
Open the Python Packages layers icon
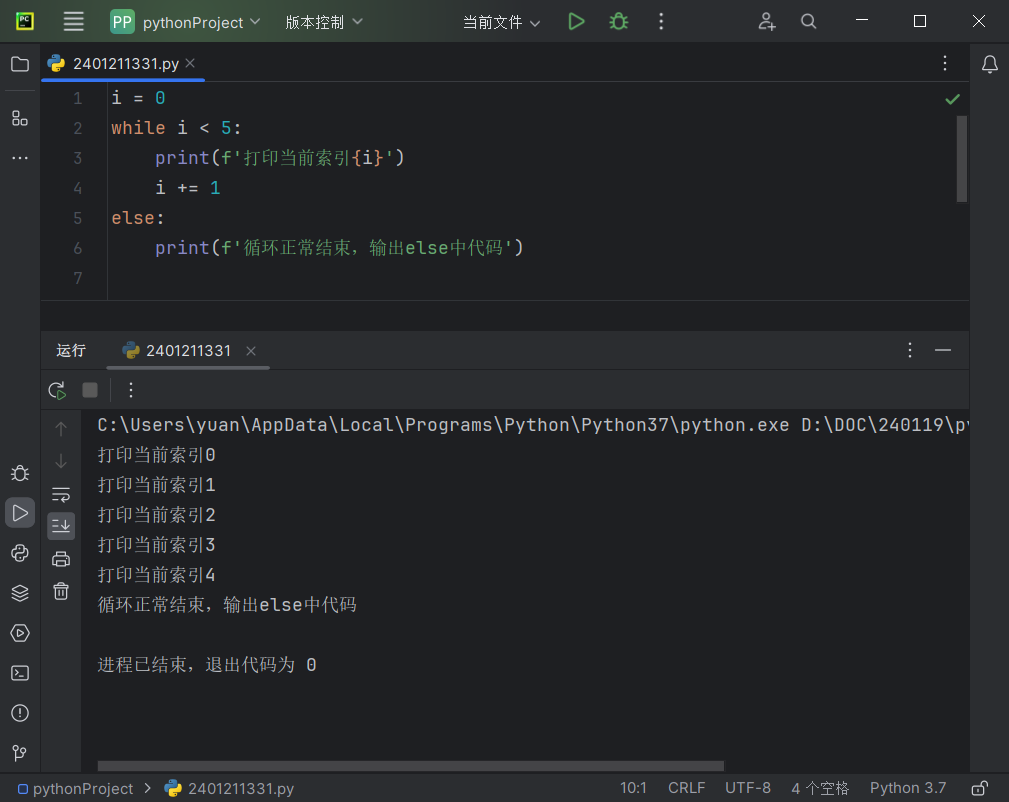(x=20, y=593)
